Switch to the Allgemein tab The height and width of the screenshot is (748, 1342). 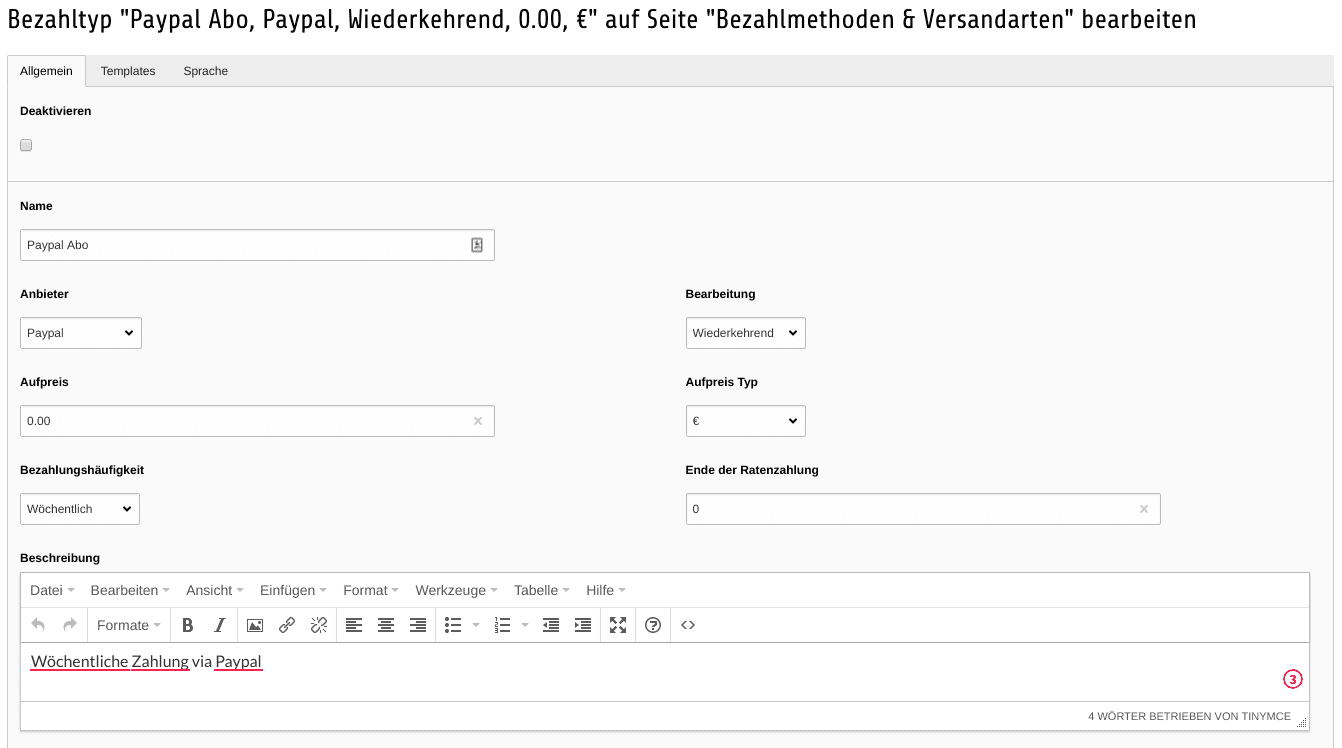pos(46,71)
